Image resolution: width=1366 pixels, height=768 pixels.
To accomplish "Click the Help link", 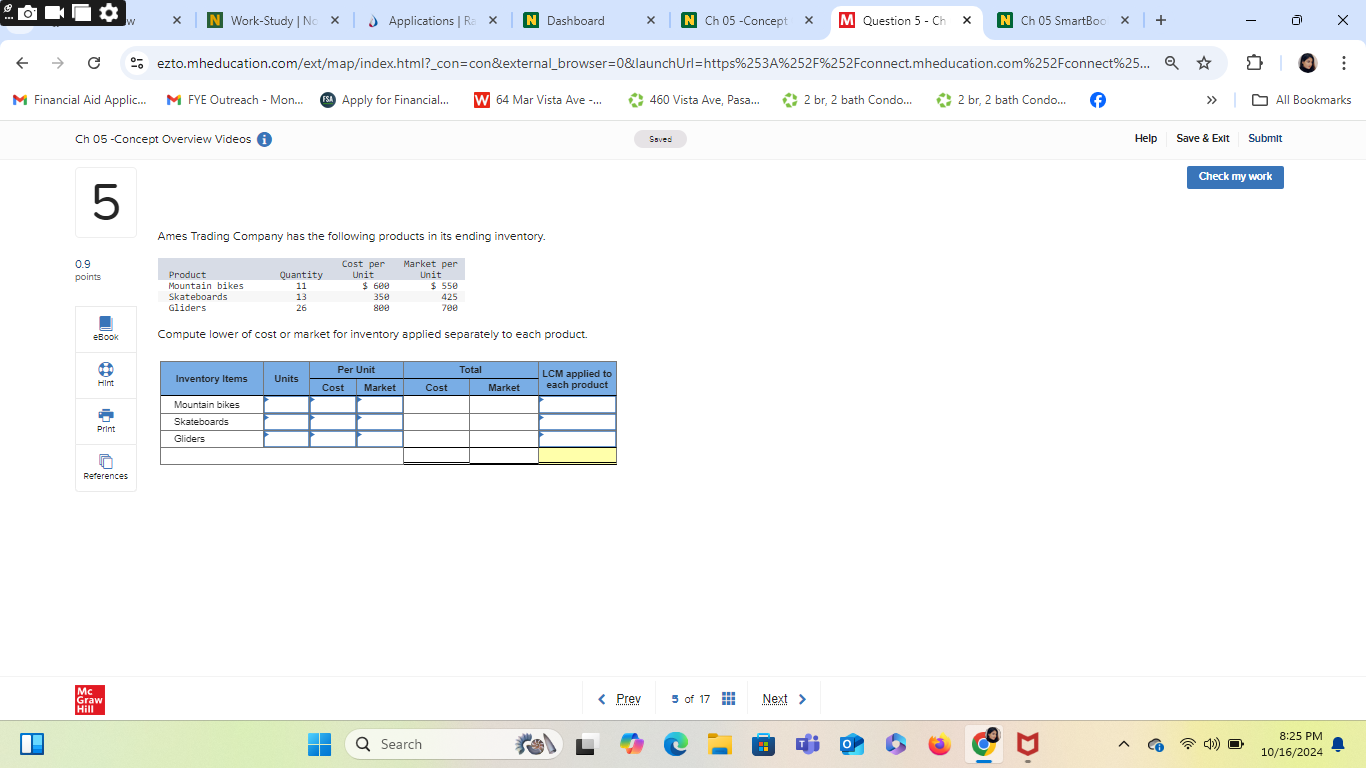I will pos(1146,138).
